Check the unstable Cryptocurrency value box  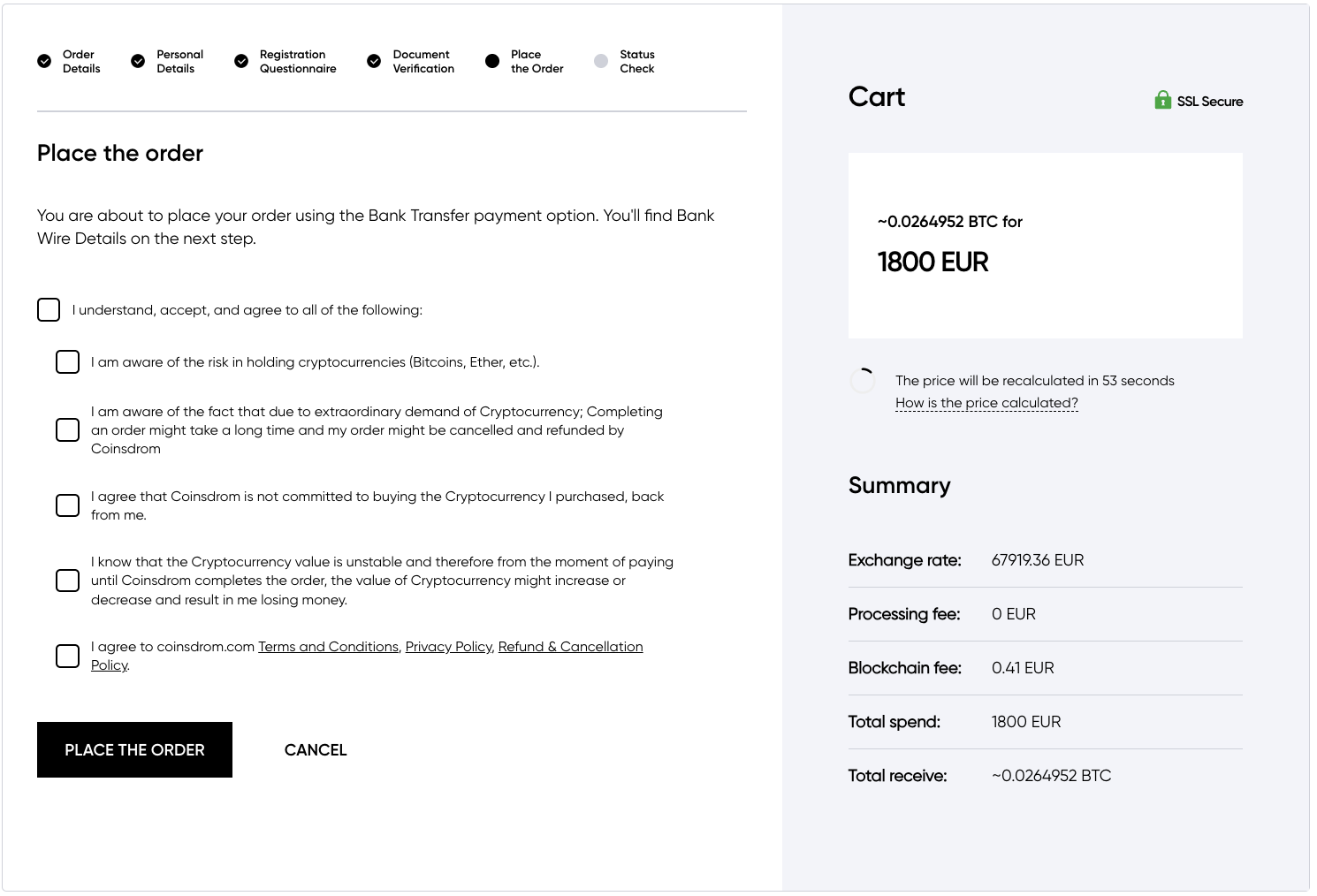[x=67, y=580]
